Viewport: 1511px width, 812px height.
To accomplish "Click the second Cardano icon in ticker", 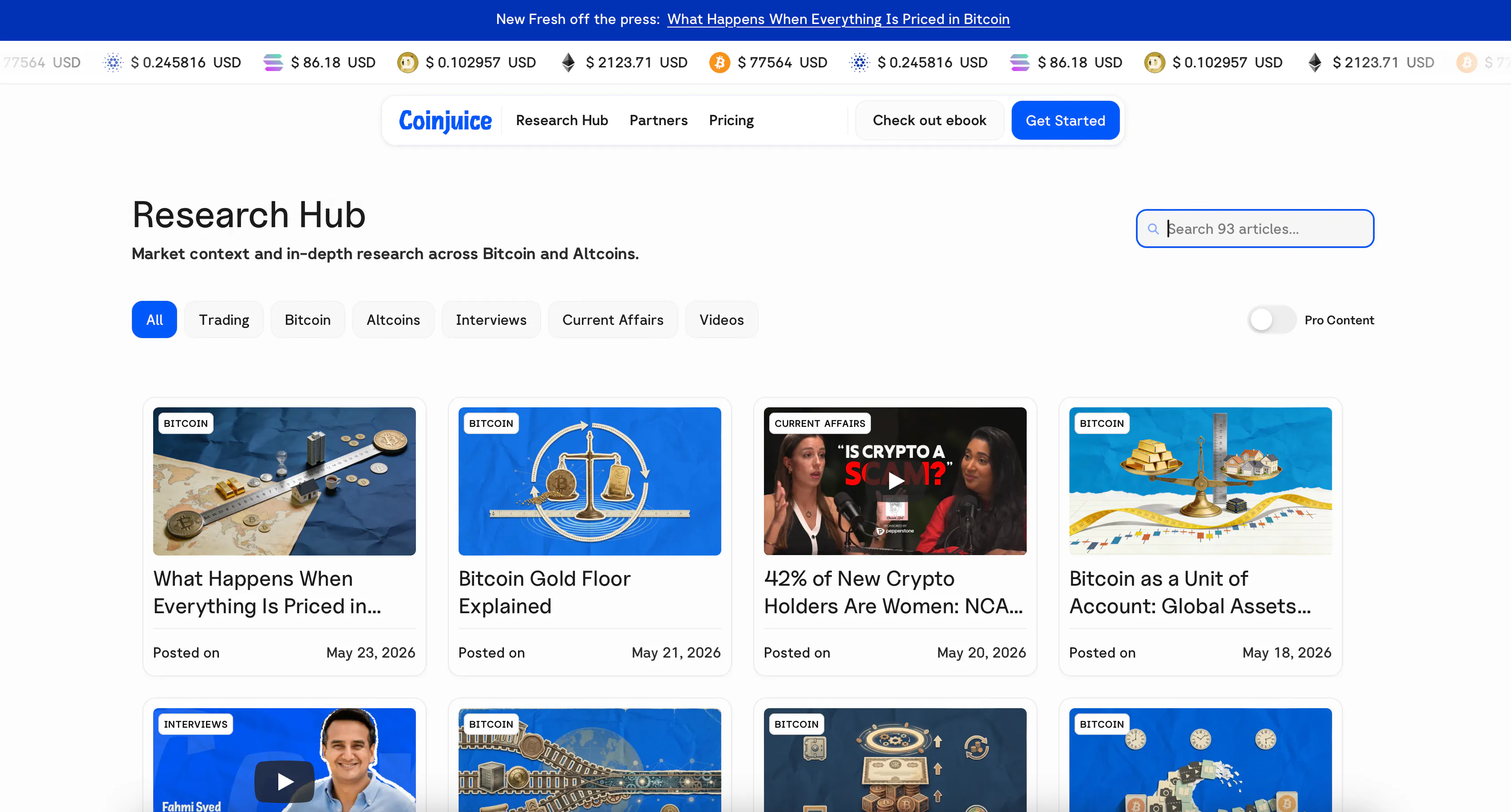I will pyautogui.click(x=859, y=62).
